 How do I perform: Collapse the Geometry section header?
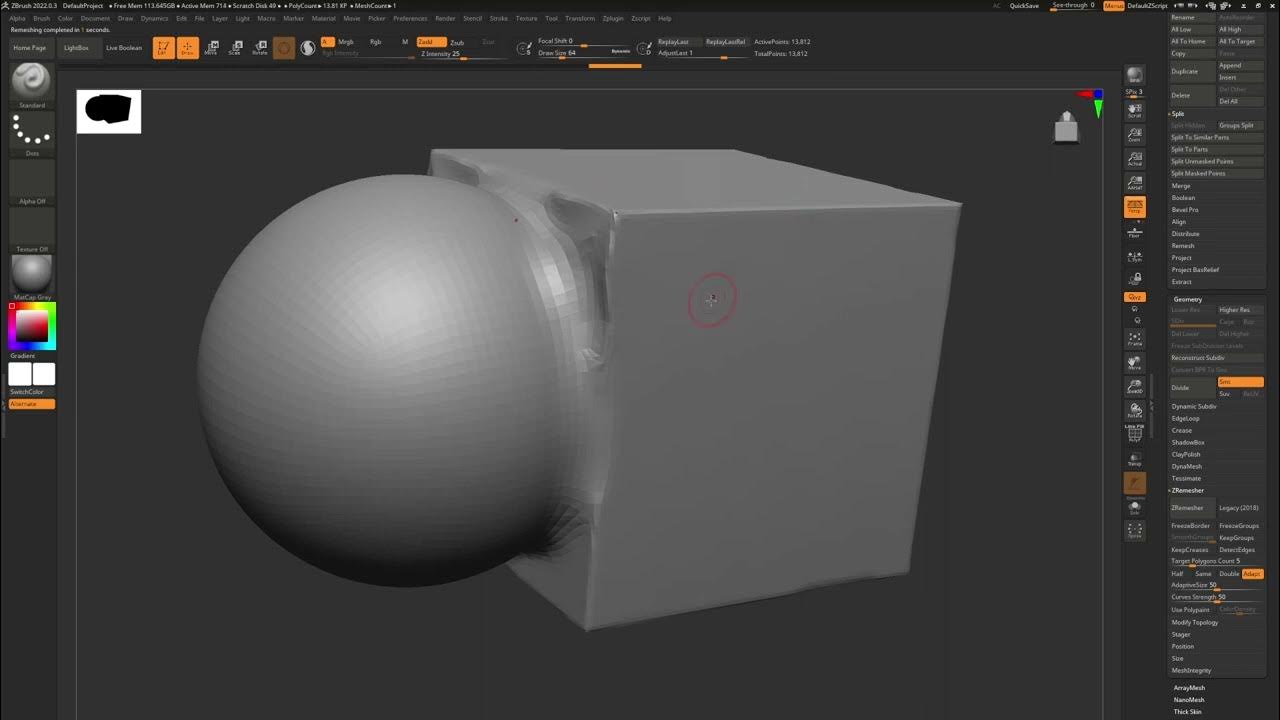[1188, 299]
